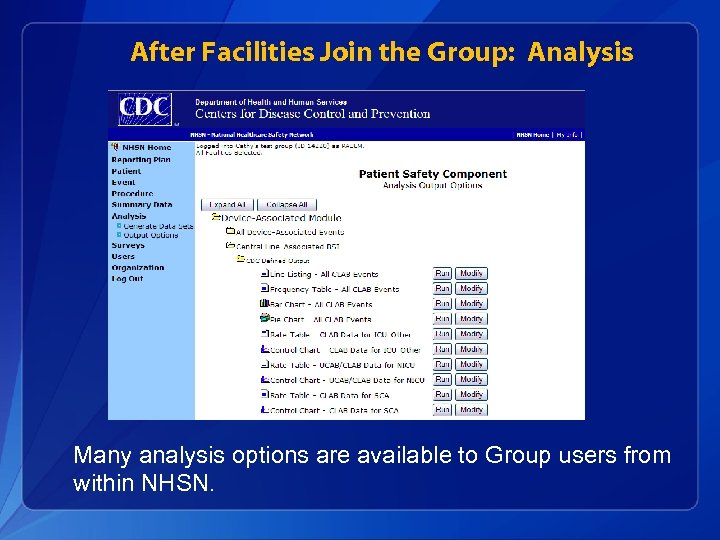Screen dimensions: 720x540
Task: Click the Frequency Table All CLAB Events icon
Action: (265, 288)
